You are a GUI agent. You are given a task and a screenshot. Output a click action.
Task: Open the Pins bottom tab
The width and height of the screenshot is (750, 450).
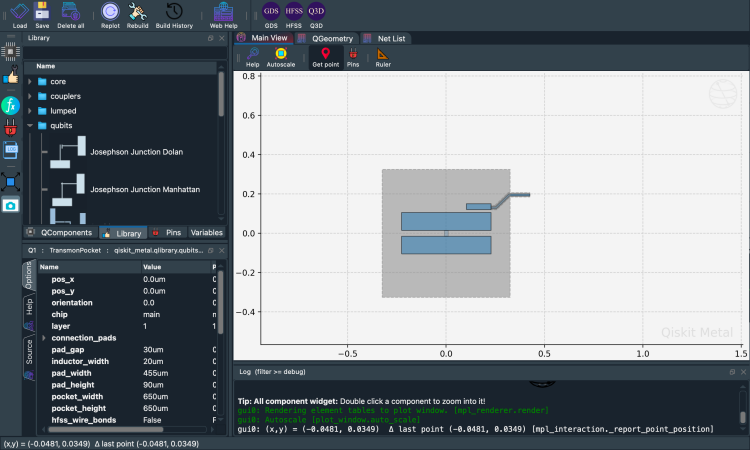pyautogui.click(x=167, y=232)
